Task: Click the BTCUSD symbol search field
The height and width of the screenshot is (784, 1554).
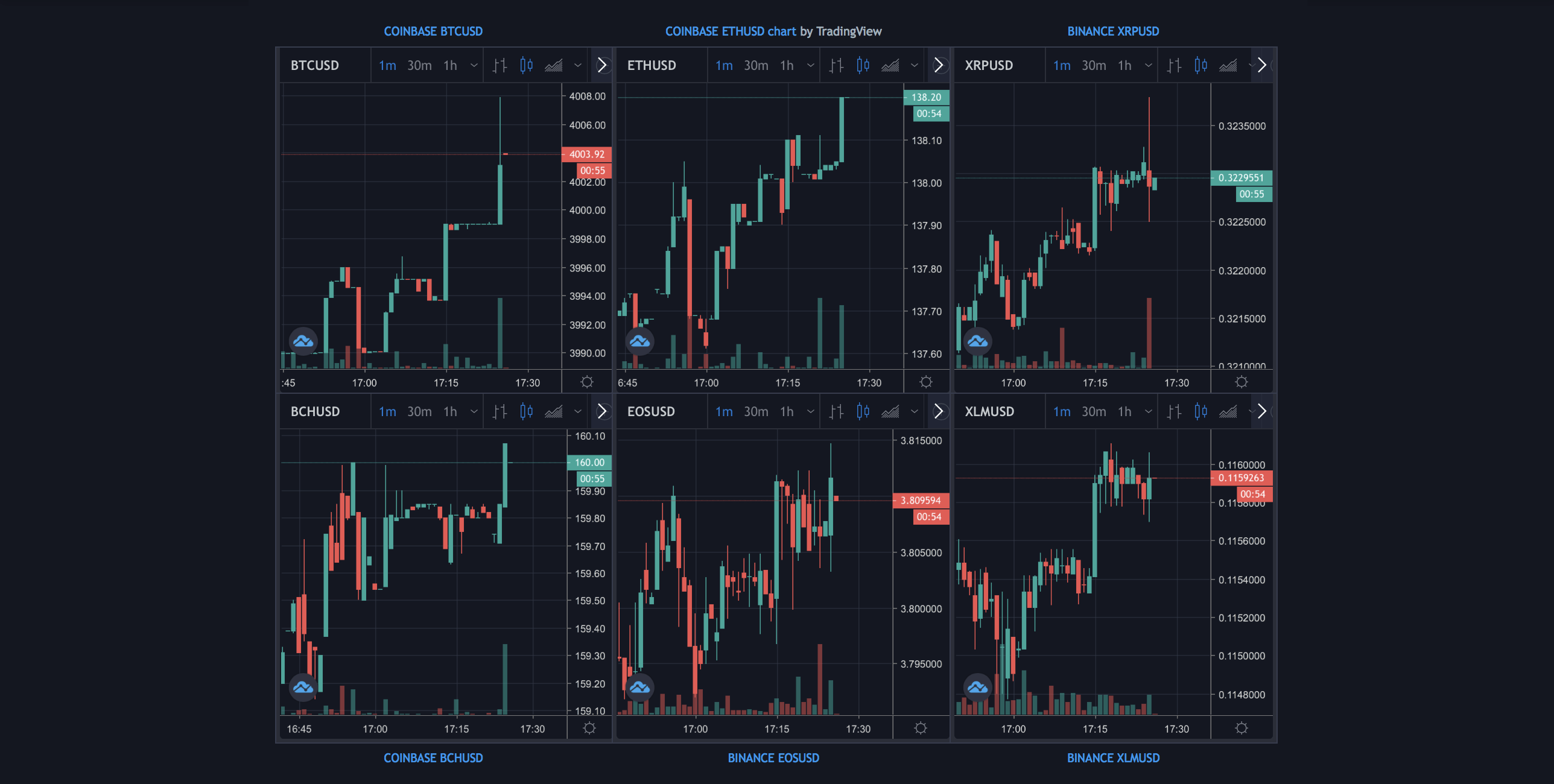Action: click(x=326, y=65)
